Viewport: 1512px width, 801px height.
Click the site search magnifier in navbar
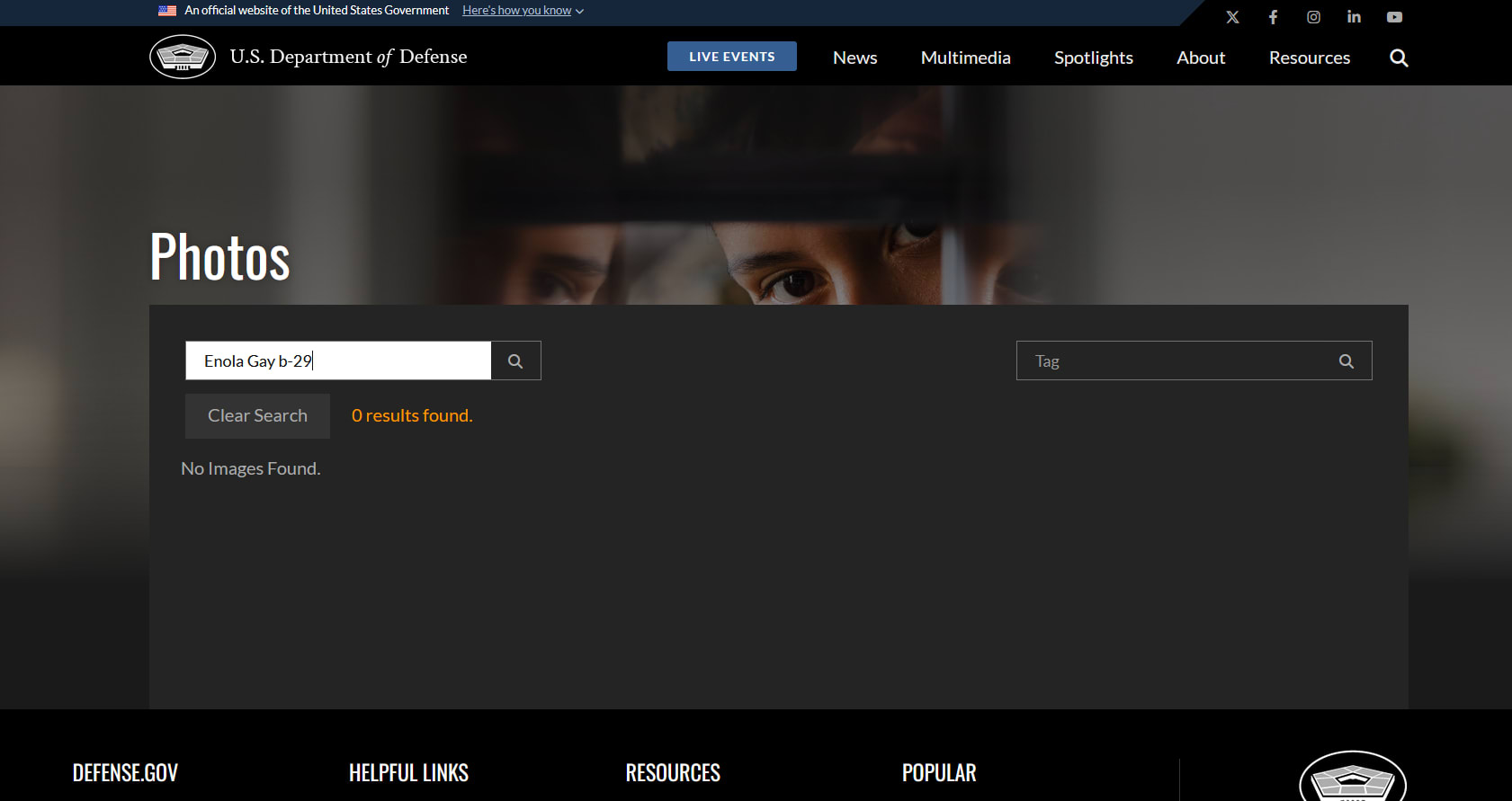(x=1399, y=58)
